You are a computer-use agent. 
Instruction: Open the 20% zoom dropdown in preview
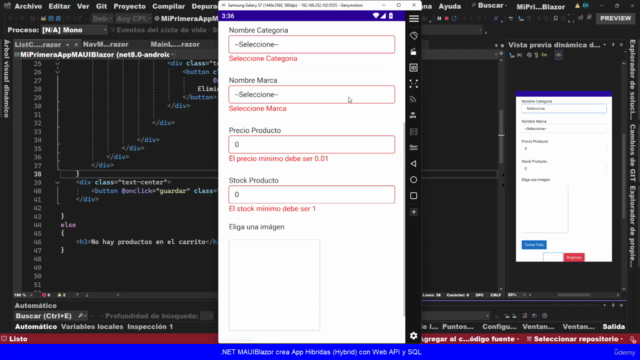tap(517, 295)
